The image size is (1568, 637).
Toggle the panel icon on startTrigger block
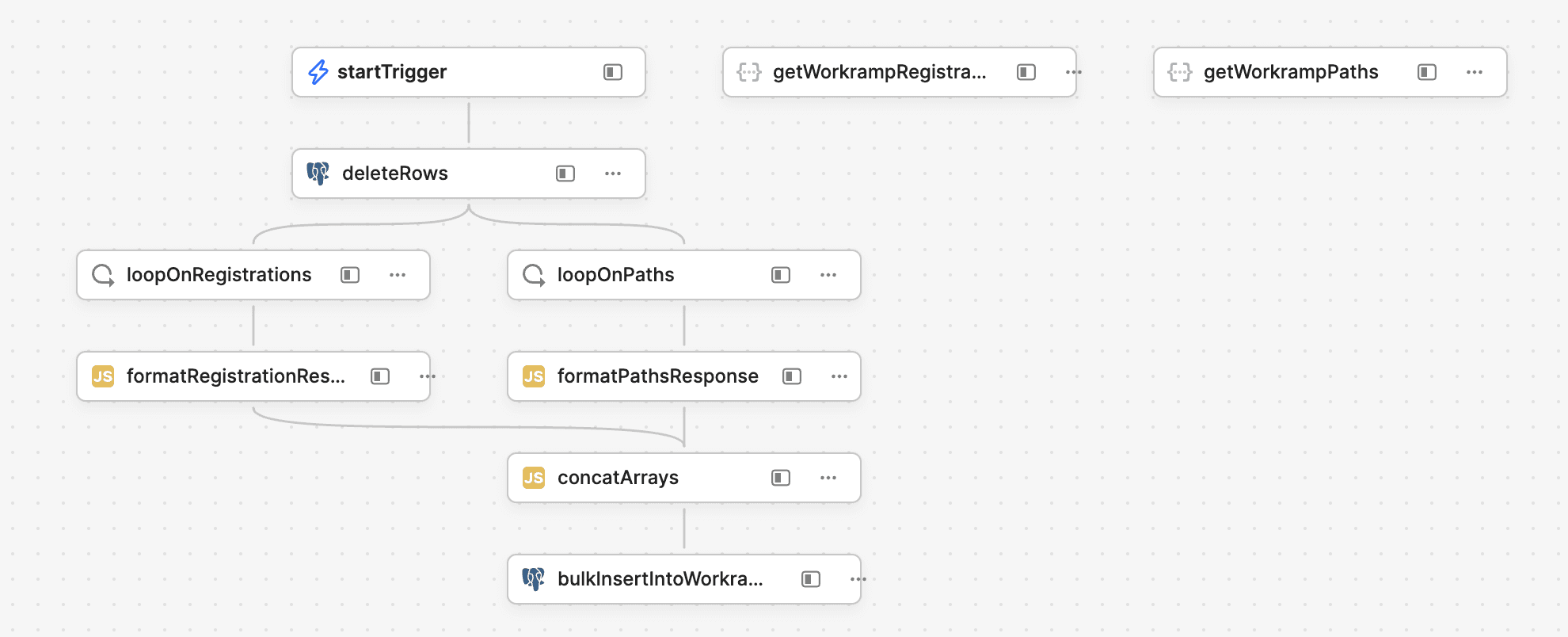[613, 72]
